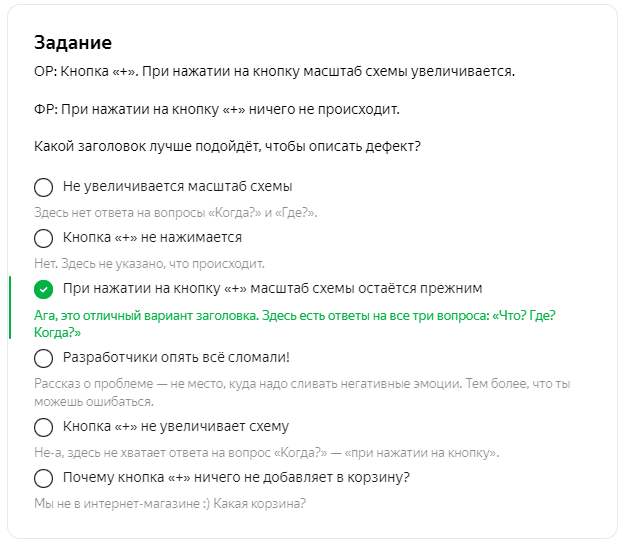Image resolution: width=621 pixels, height=544 pixels.
Task: Click label 'При нажатии на кнопку «+» масштаб схемы остаётся прежним'
Action: tap(272, 288)
